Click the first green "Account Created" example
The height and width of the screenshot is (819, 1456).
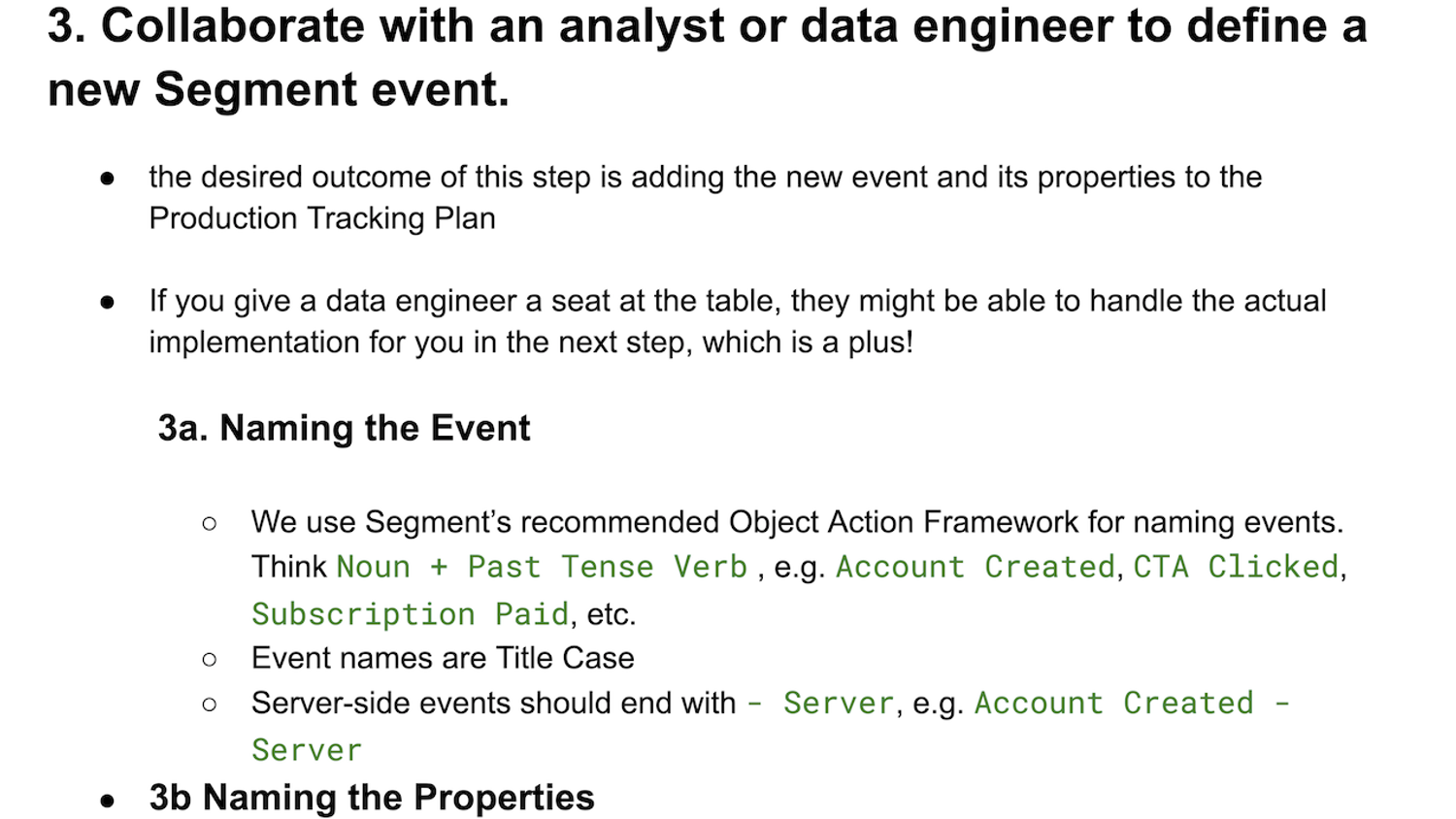point(975,567)
